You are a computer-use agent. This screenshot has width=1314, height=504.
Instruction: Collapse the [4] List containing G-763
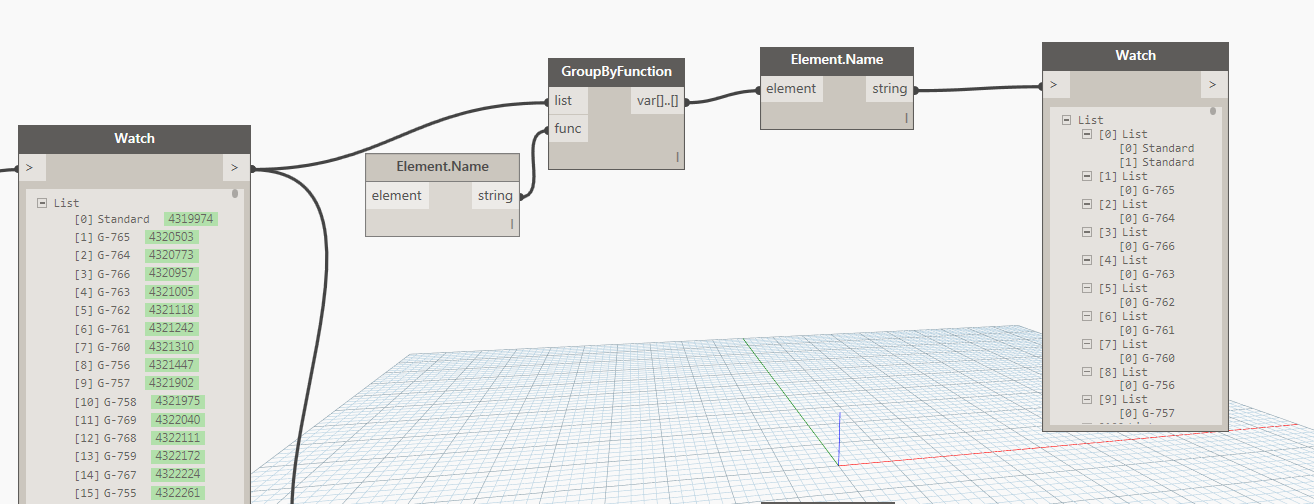point(1087,260)
